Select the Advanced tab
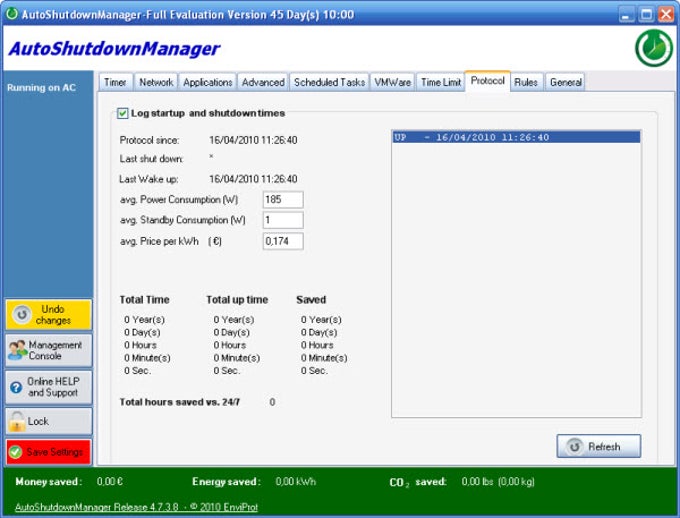Image resolution: width=680 pixels, height=518 pixels. click(x=263, y=82)
